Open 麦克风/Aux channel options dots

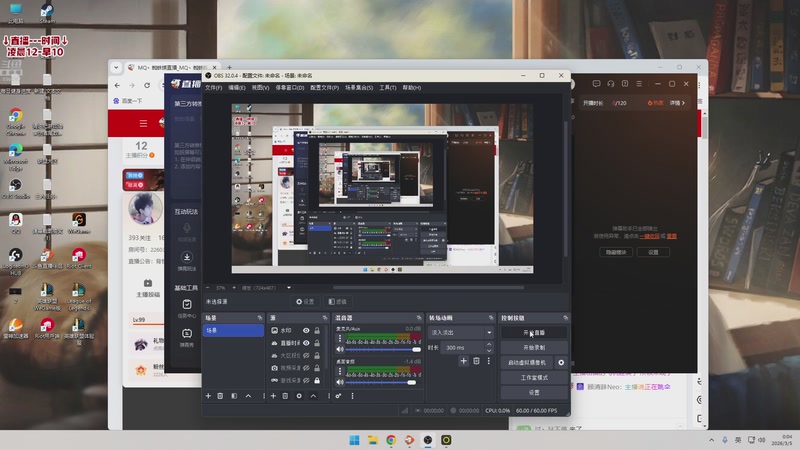pyautogui.click(x=340, y=339)
